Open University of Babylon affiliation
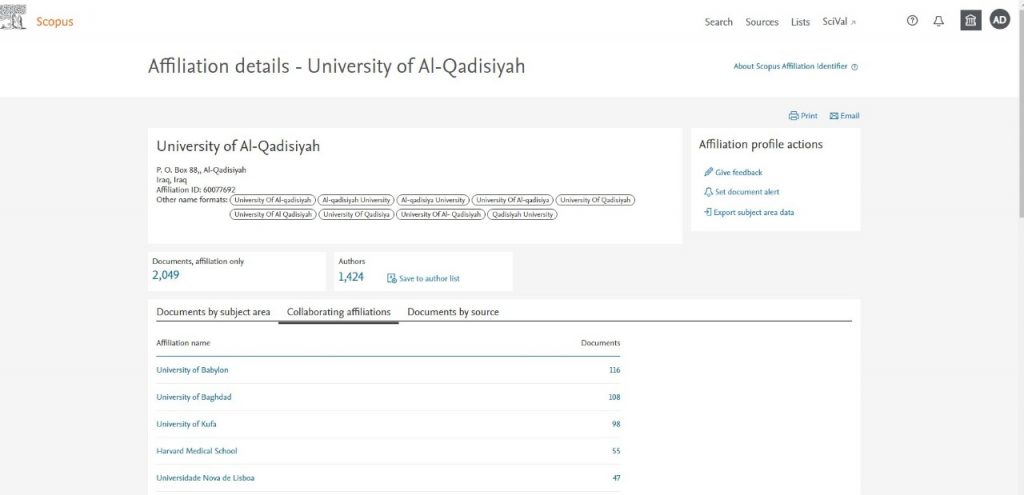Viewport: 1024px width, 495px height. tap(192, 370)
